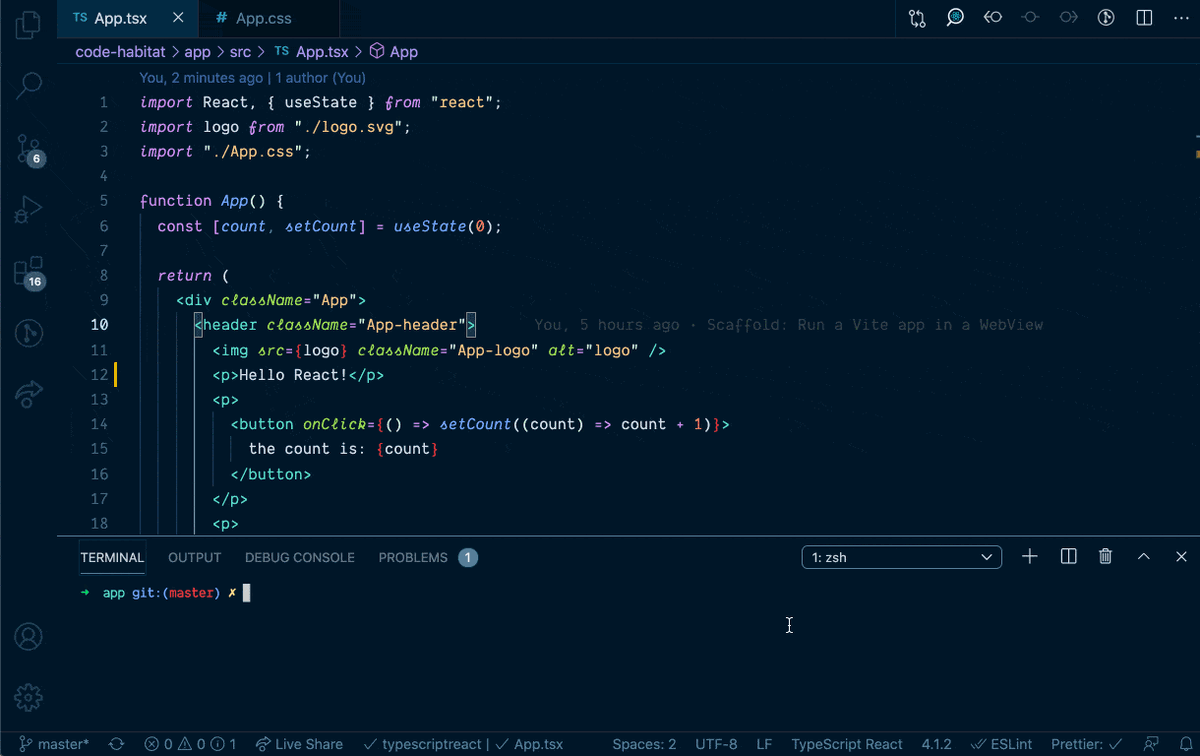
Task: Maximize the terminal panel size
Action: tap(1144, 557)
